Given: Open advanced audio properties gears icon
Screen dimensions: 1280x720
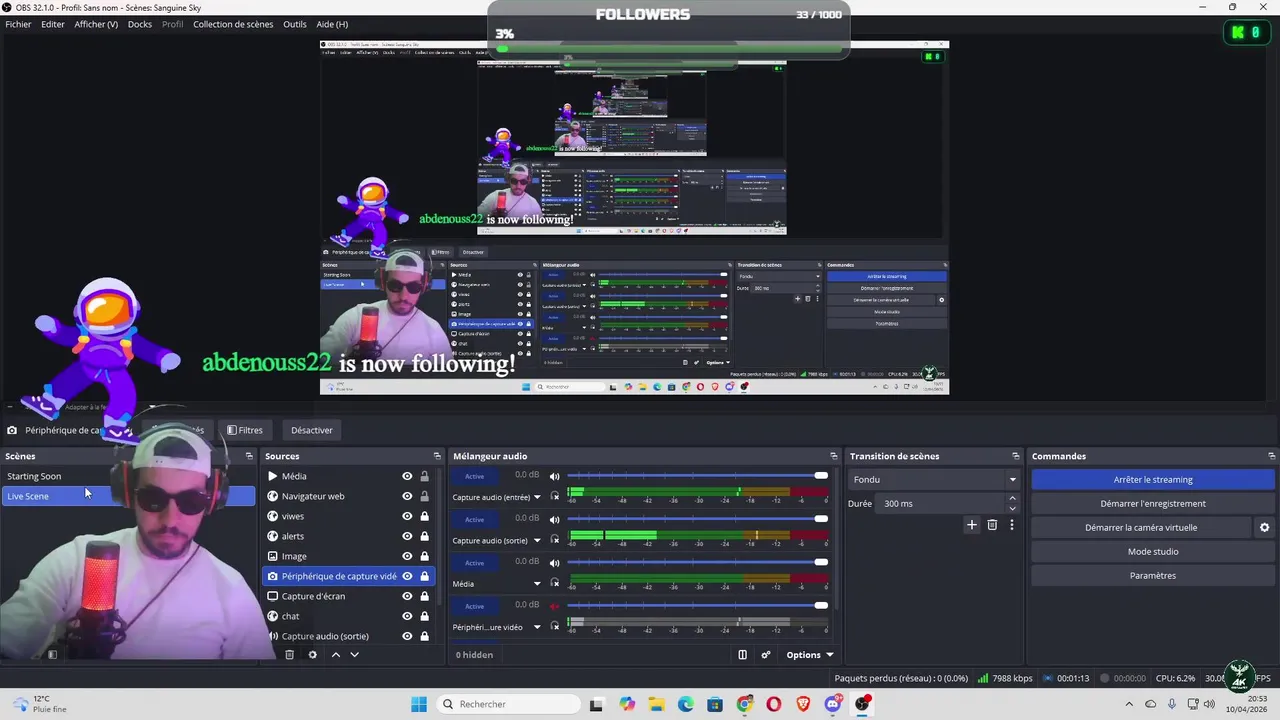Looking at the screenshot, I should click(x=766, y=655).
